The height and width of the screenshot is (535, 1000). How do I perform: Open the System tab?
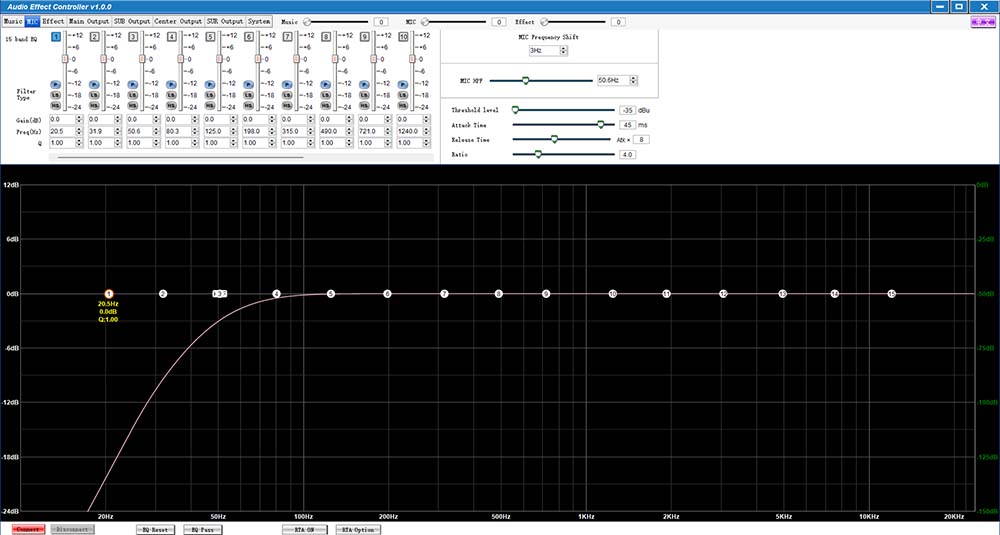tap(259, 21)
